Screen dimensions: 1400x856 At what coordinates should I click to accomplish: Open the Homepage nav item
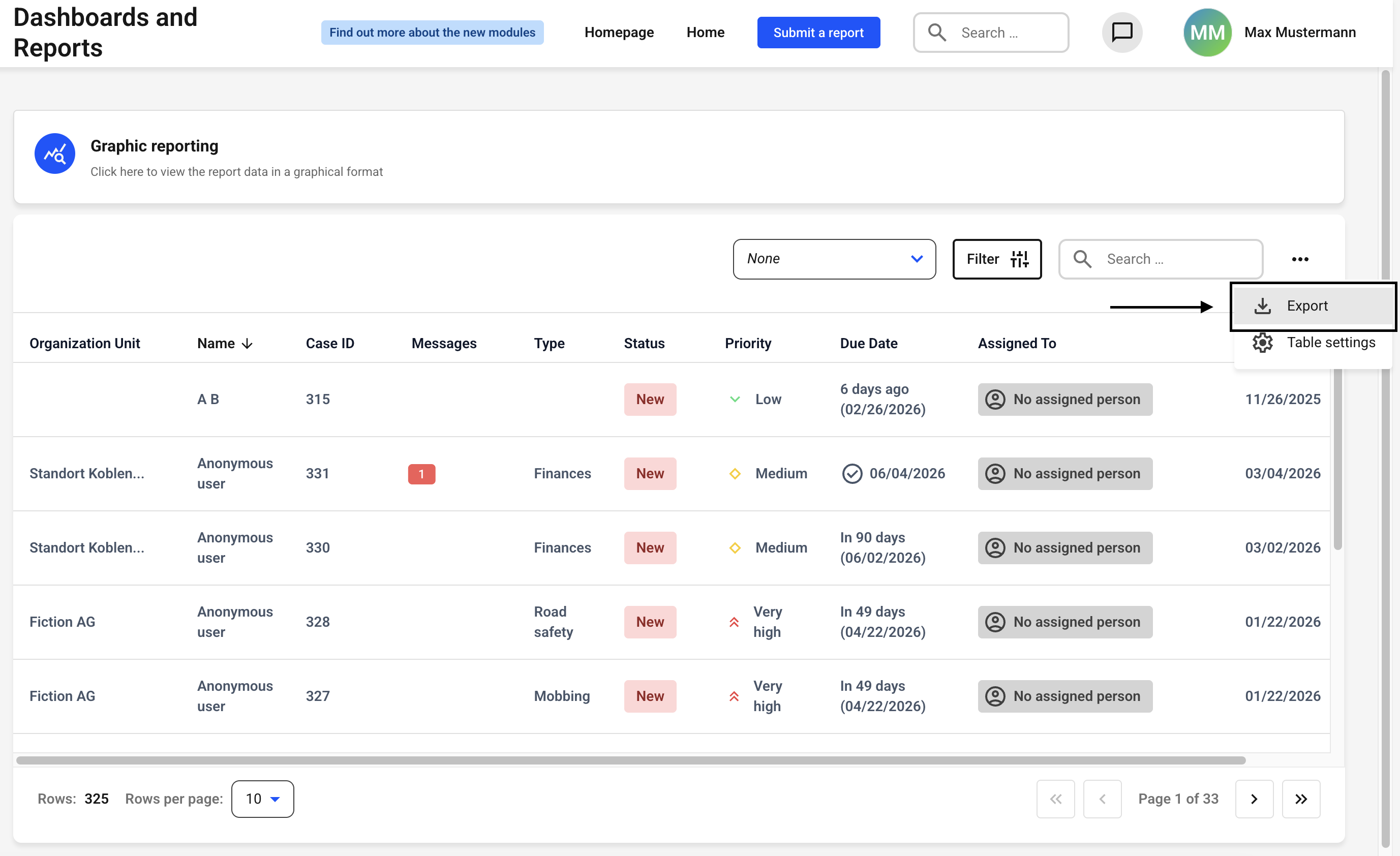tap(619, 33)
